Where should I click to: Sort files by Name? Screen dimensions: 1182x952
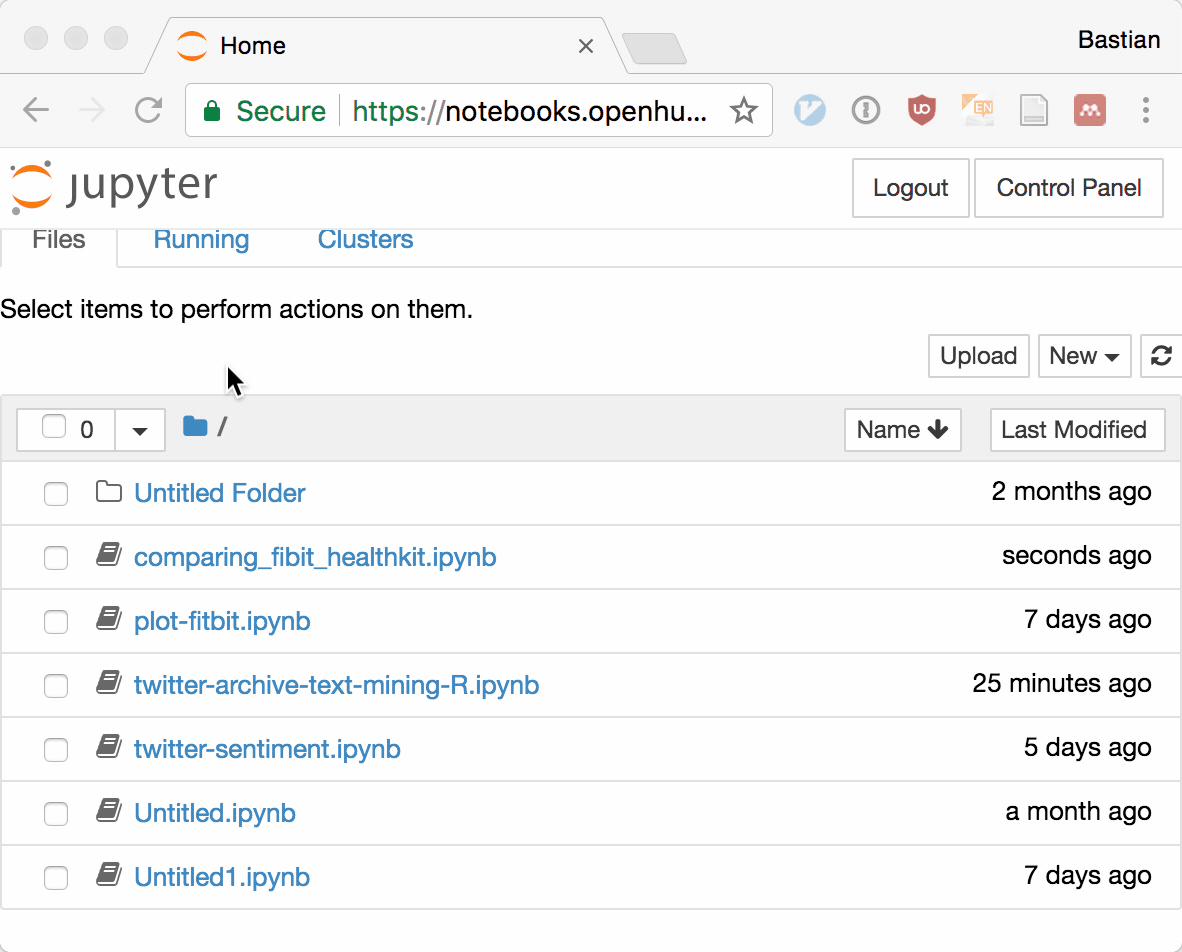[x=902, y=430]
